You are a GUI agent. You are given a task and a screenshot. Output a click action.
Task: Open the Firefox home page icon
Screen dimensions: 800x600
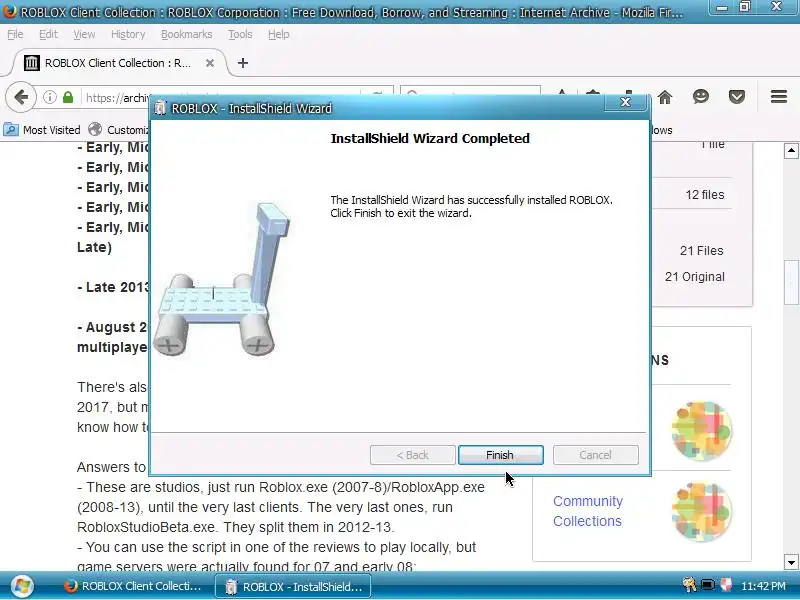(x=665, y=97)
